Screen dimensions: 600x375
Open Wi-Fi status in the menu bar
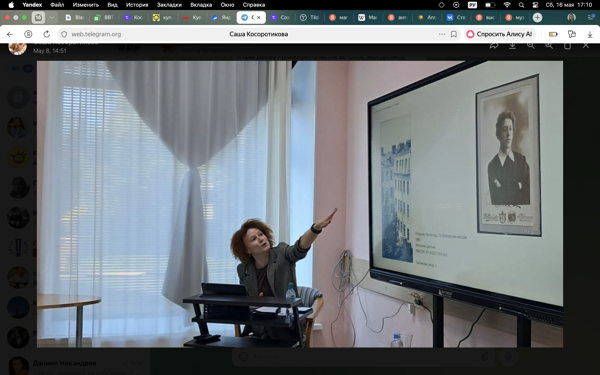(507, 5)
